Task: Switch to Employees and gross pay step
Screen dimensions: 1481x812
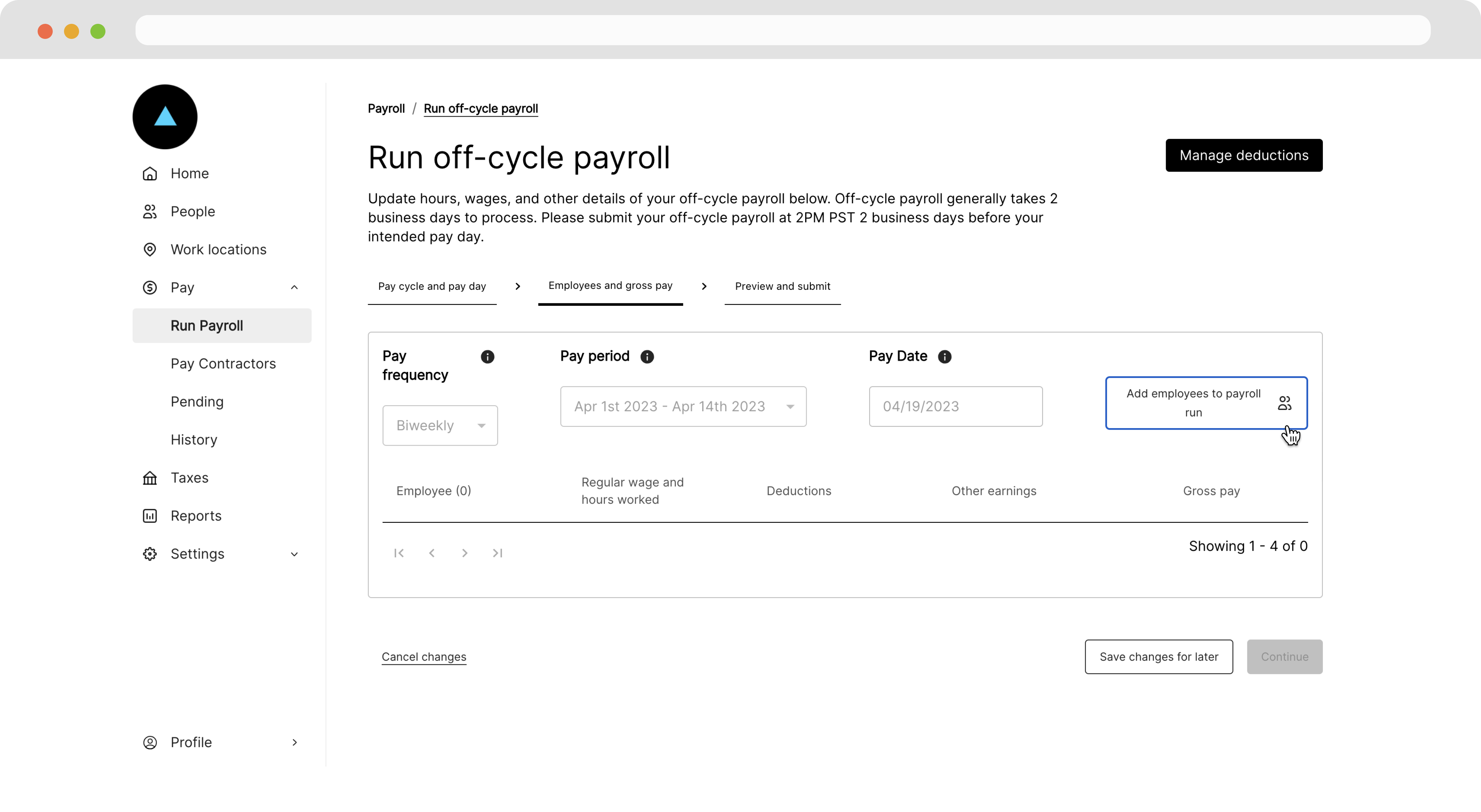Action: (x=610, y=286)
